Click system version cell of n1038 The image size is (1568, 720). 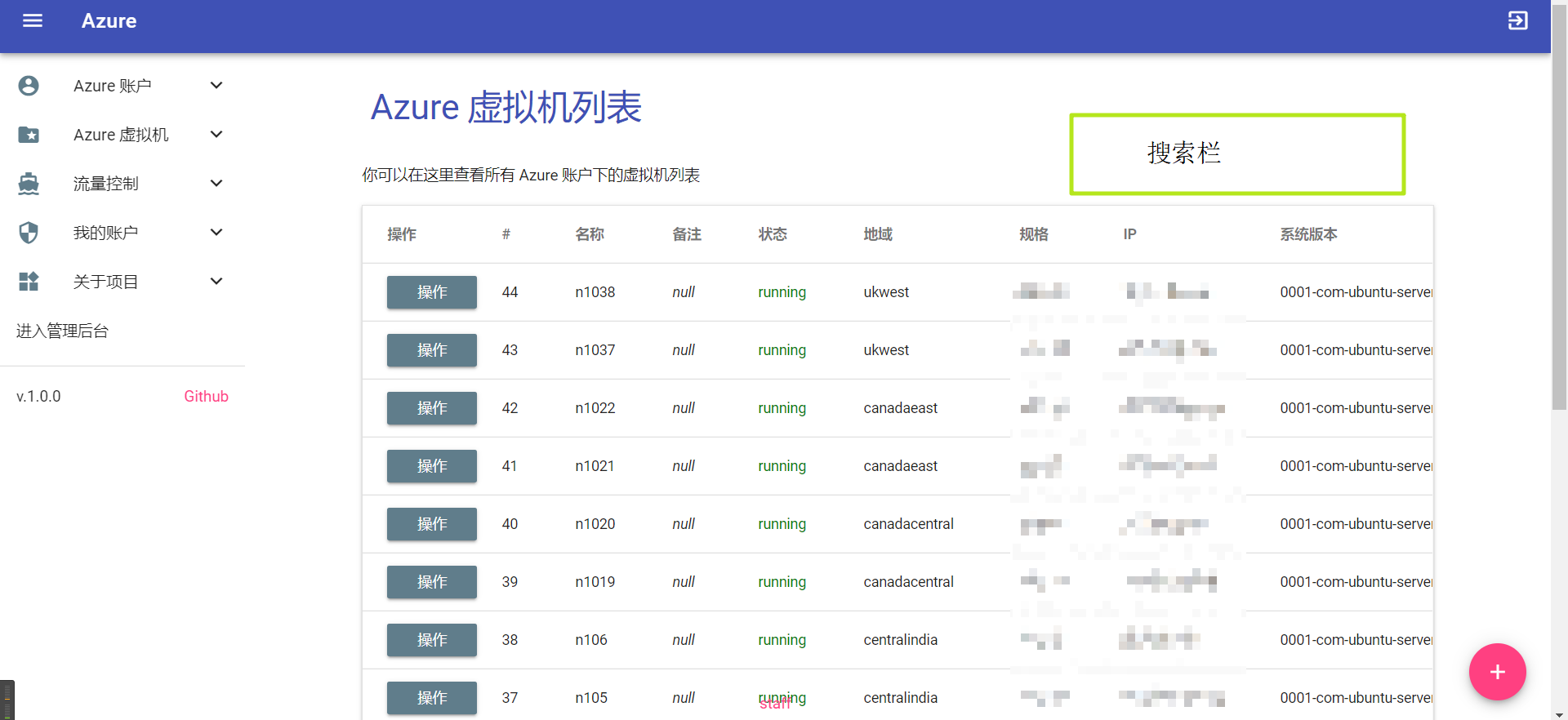click(1356, 292)
